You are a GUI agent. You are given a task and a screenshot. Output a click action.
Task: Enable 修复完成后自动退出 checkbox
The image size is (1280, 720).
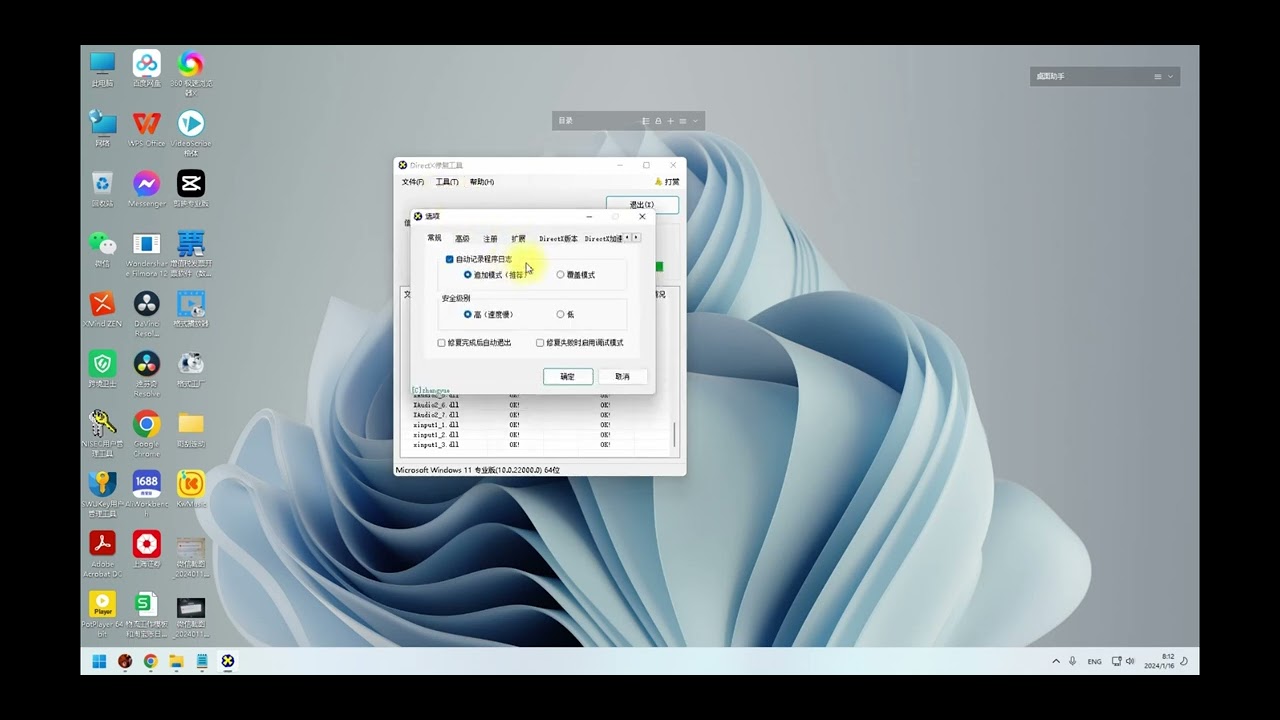[x=442, y=343]
